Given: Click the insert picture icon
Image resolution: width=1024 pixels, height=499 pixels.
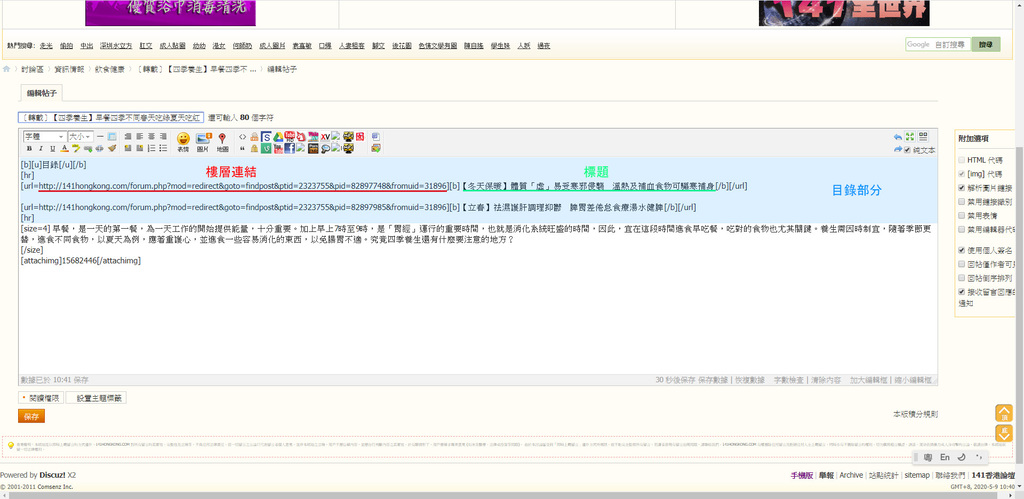Looking at the screenshot, I should (203, 139).
